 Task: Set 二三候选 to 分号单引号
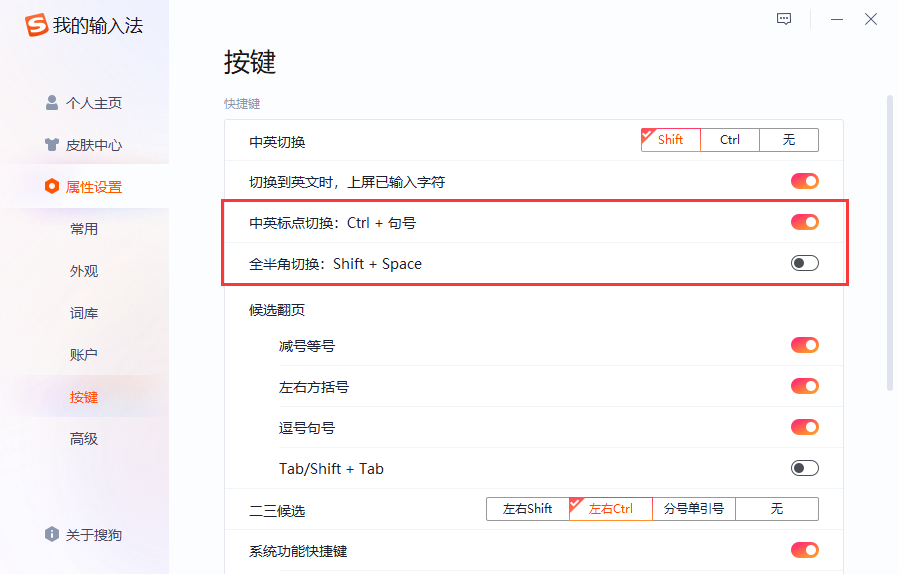pos(694,509)
